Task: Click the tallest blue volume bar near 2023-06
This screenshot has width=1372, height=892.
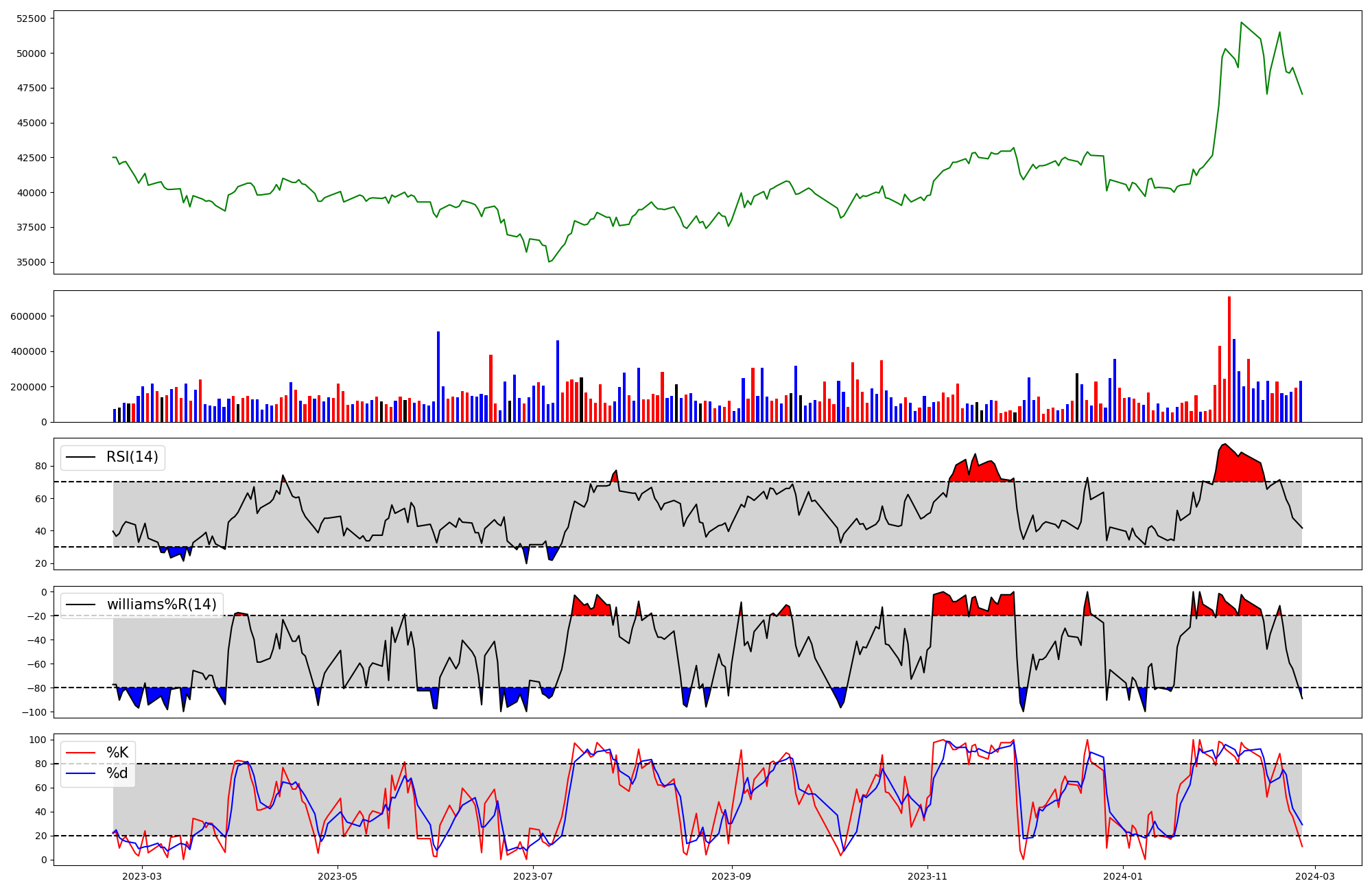Action: 438,377
